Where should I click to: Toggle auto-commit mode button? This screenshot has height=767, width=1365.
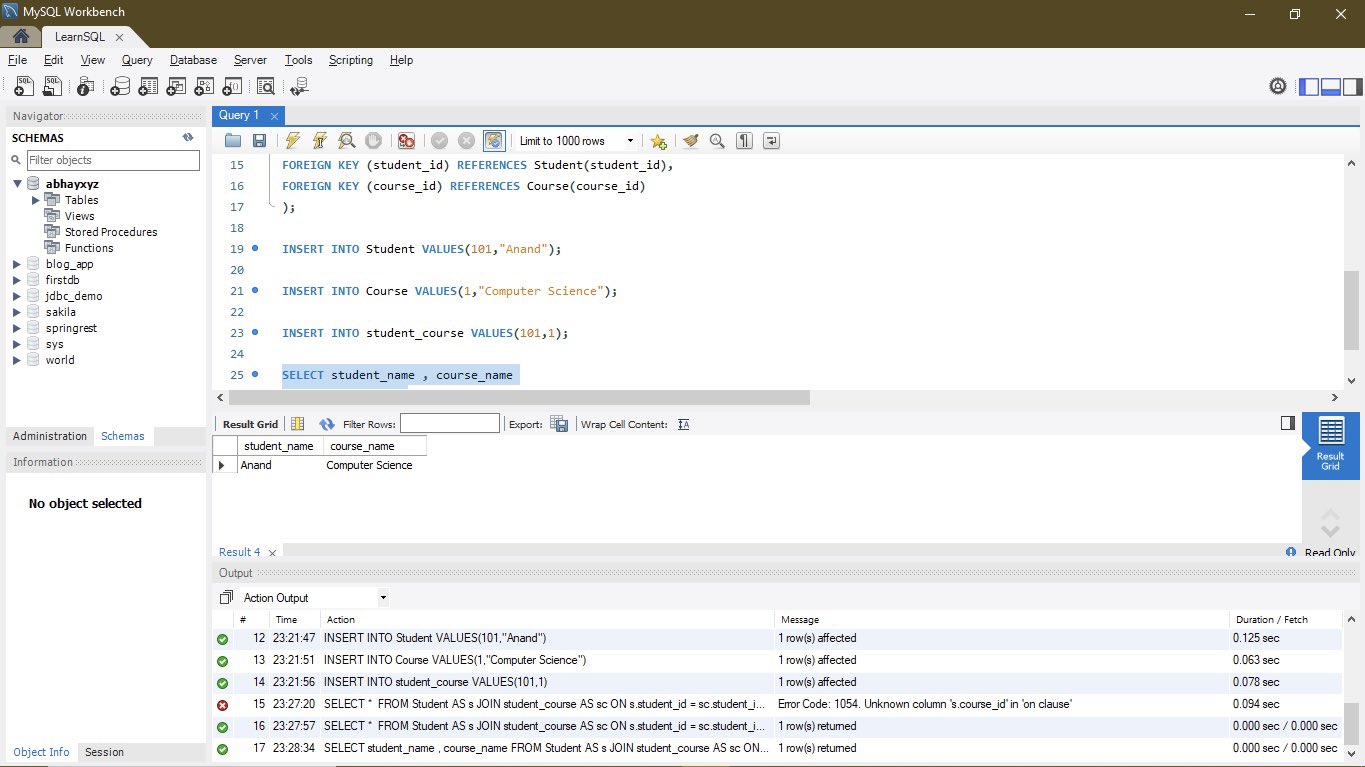[493, 141]
